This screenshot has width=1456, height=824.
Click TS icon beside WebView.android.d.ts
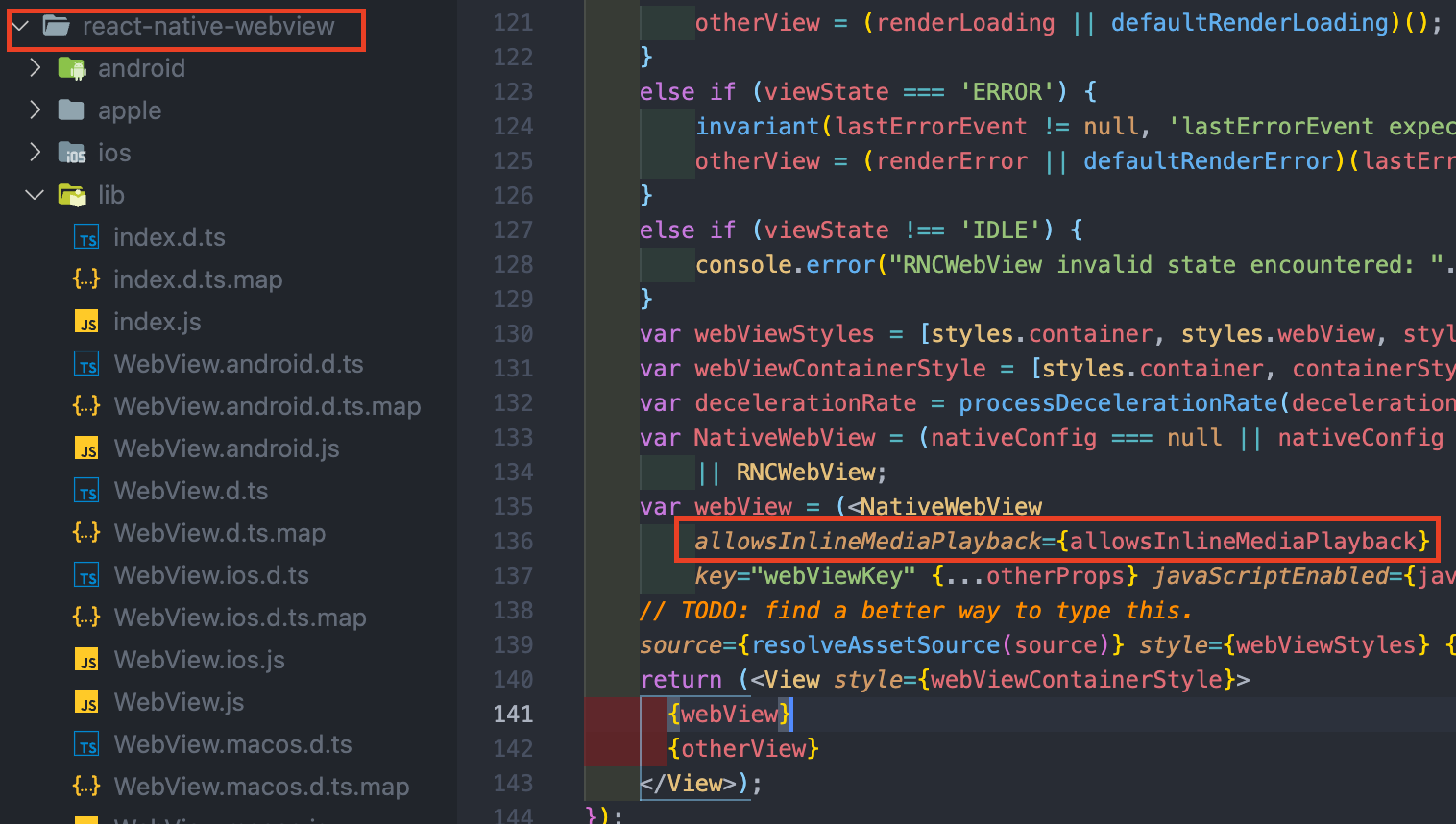pos(87,364)
